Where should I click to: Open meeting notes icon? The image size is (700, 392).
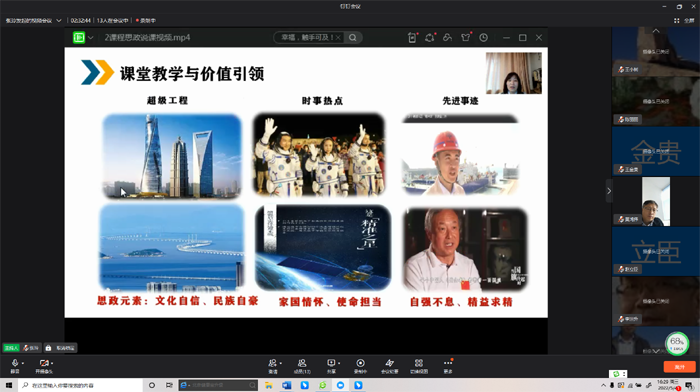[389, 366]
